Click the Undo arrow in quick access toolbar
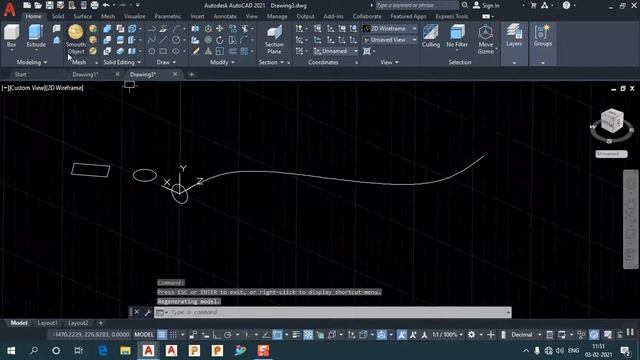The width and height of the screenshot is (640, 360). (x=106, y=5)
